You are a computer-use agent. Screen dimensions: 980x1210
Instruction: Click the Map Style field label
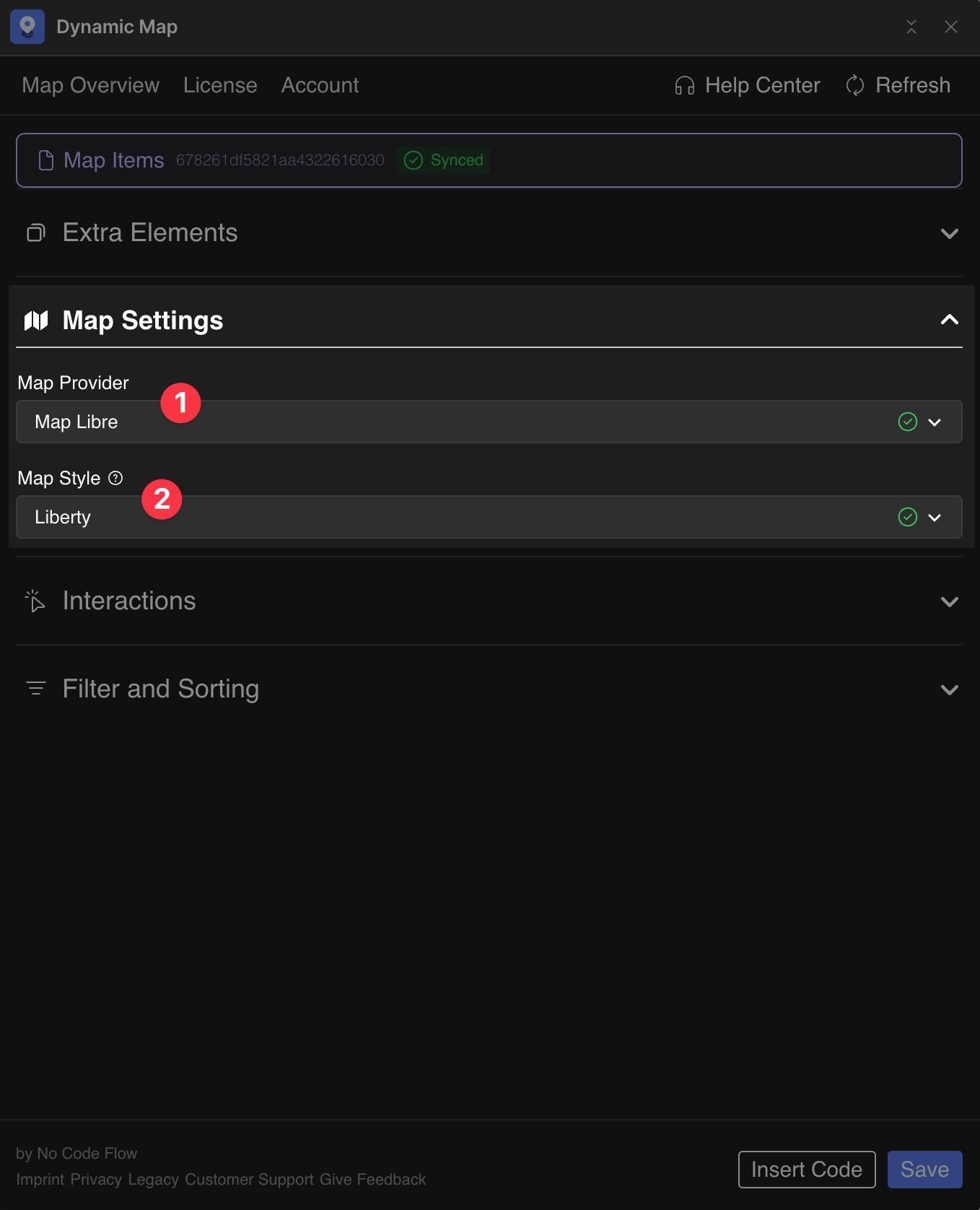pyautogui.click(x=58, y=478)
